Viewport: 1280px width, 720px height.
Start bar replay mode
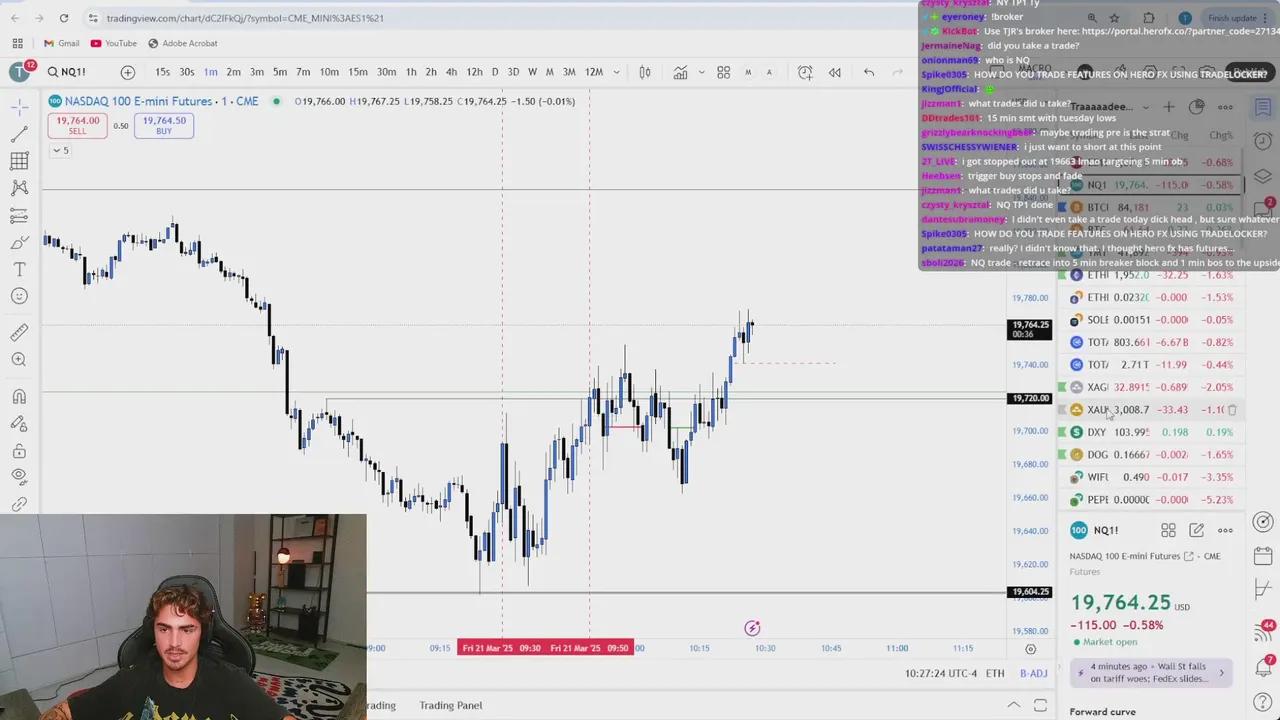coord(835,72)
